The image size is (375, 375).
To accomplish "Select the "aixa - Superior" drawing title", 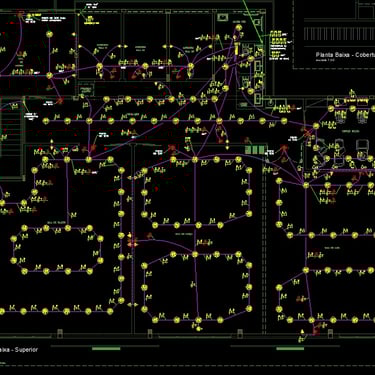I will click(19, 350).
